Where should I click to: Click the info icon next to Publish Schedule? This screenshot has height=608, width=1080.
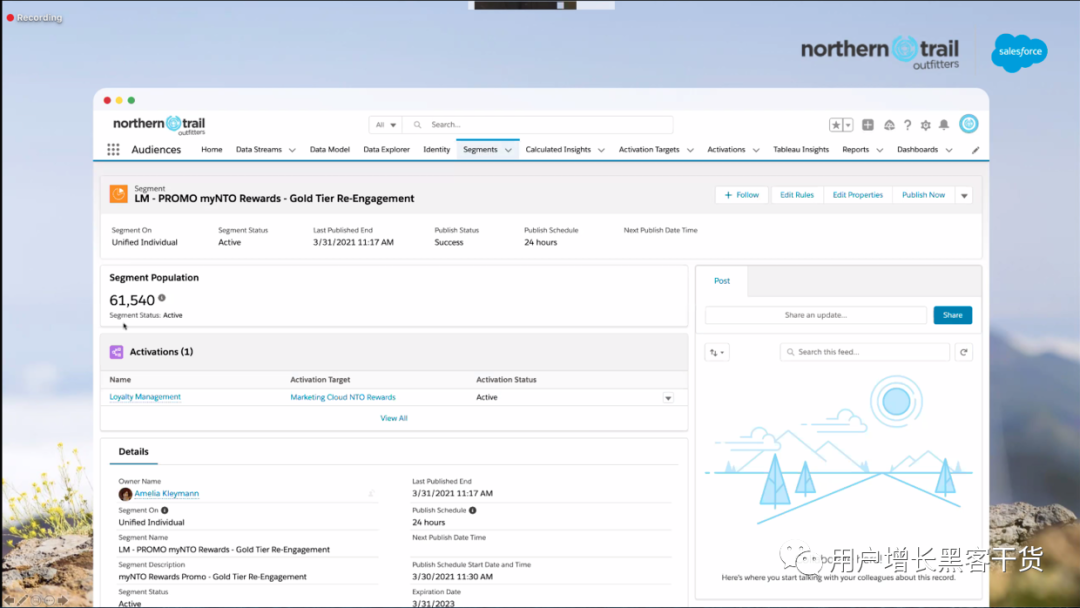[472, 510]
